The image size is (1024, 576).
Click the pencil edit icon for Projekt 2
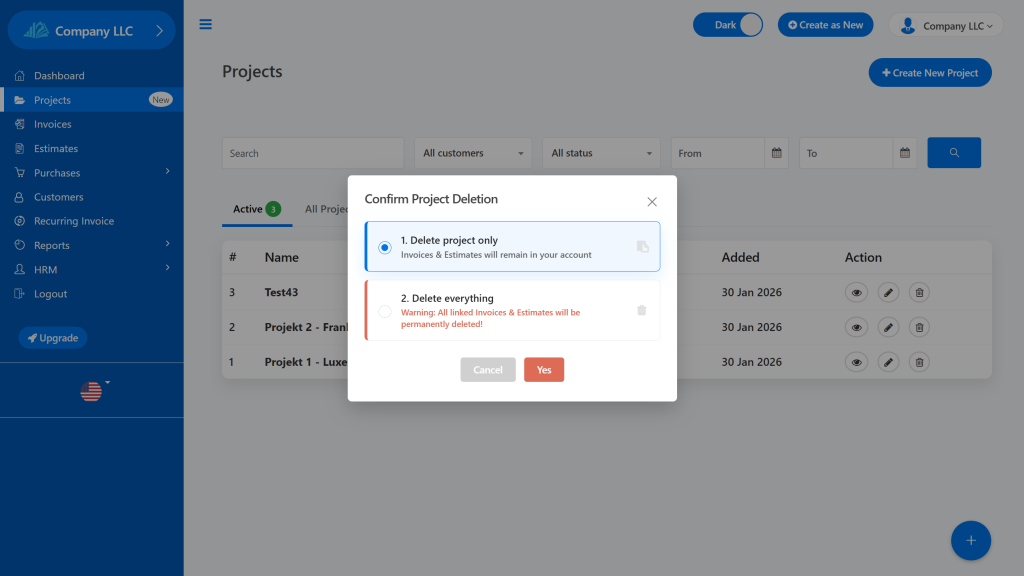click(x=888, y=327)
